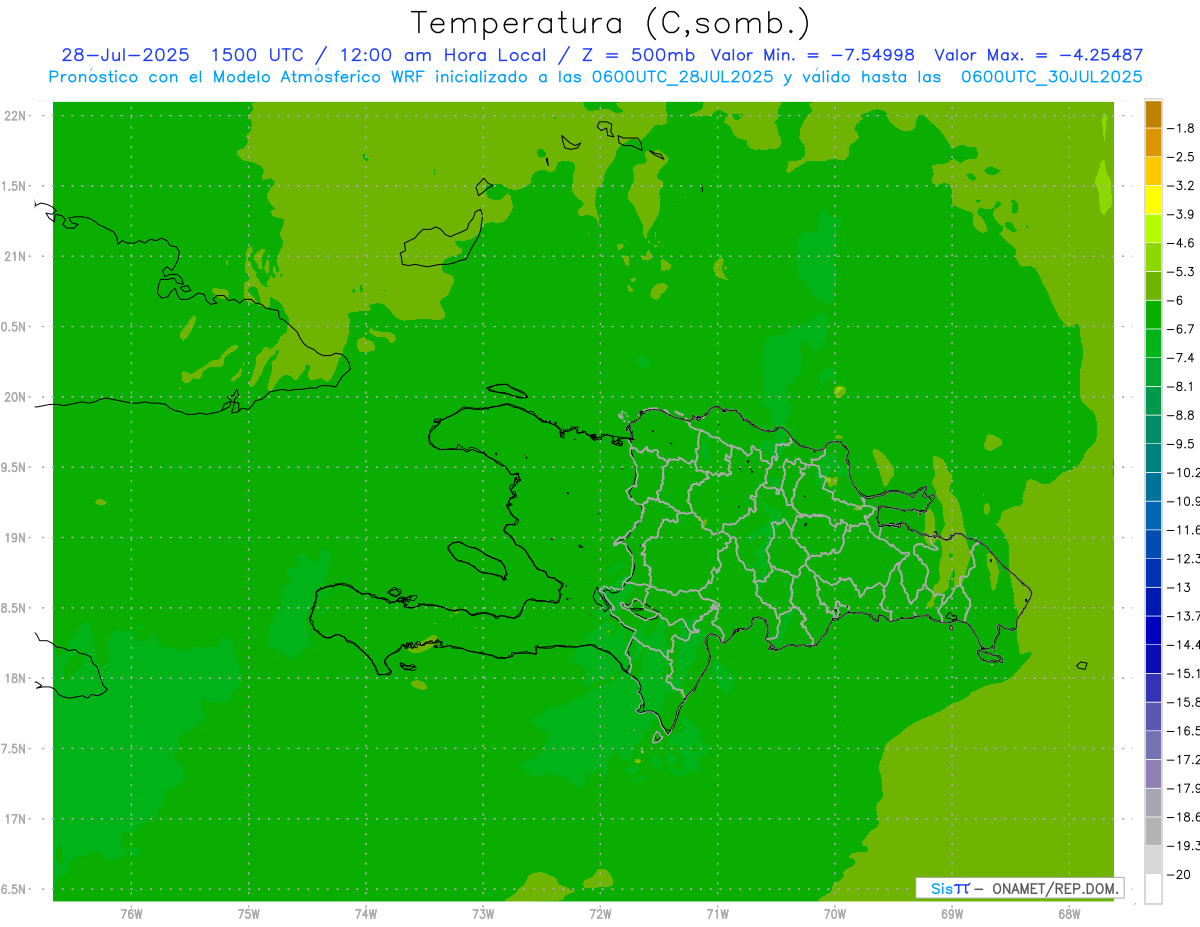This screenshot has width=1200, height=927.
Task: Click the longitude label "71W"
Action: click(717, 914)
